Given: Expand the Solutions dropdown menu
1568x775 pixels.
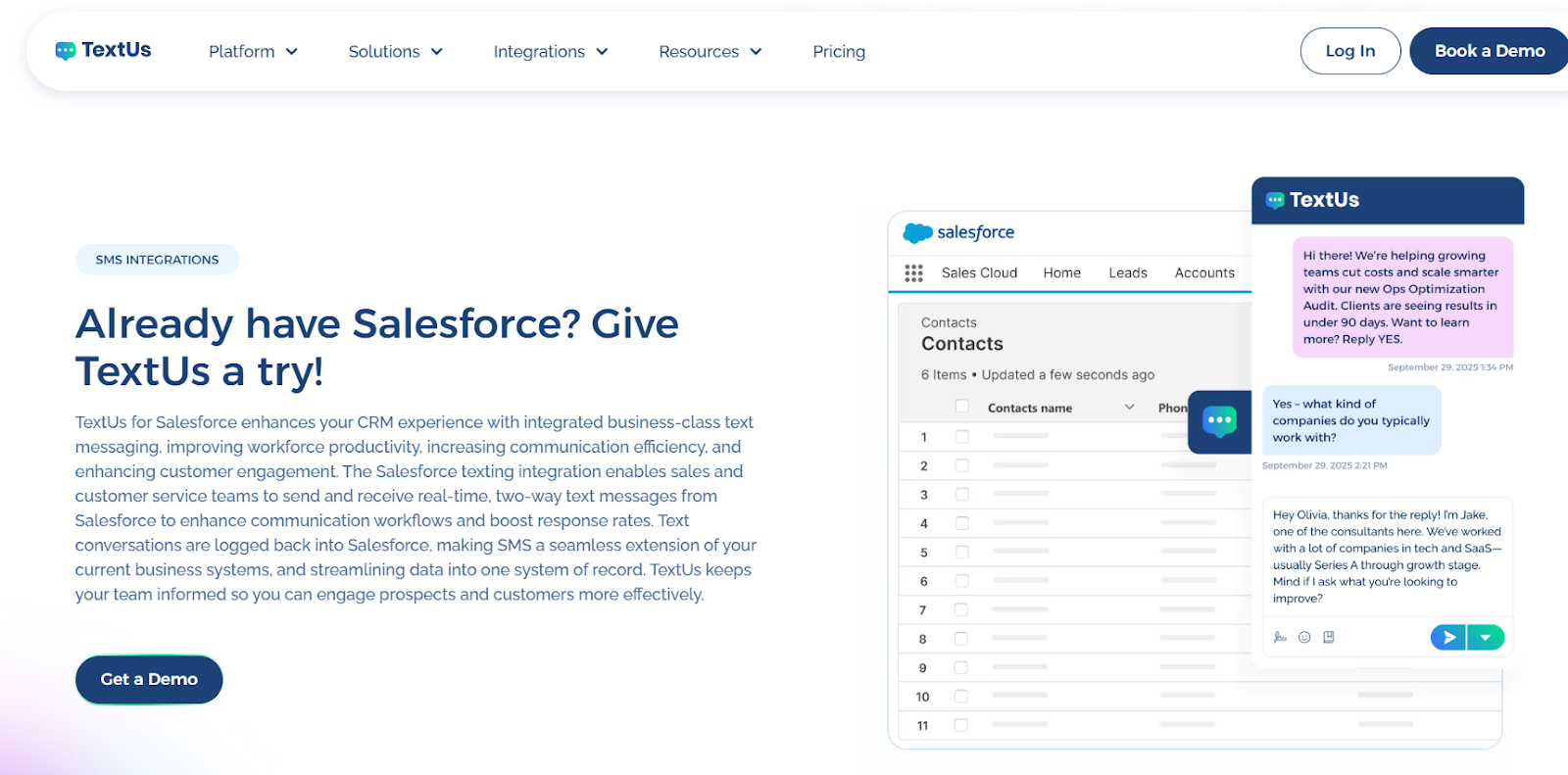Looking at the screenshot, I should coord(396,51).
